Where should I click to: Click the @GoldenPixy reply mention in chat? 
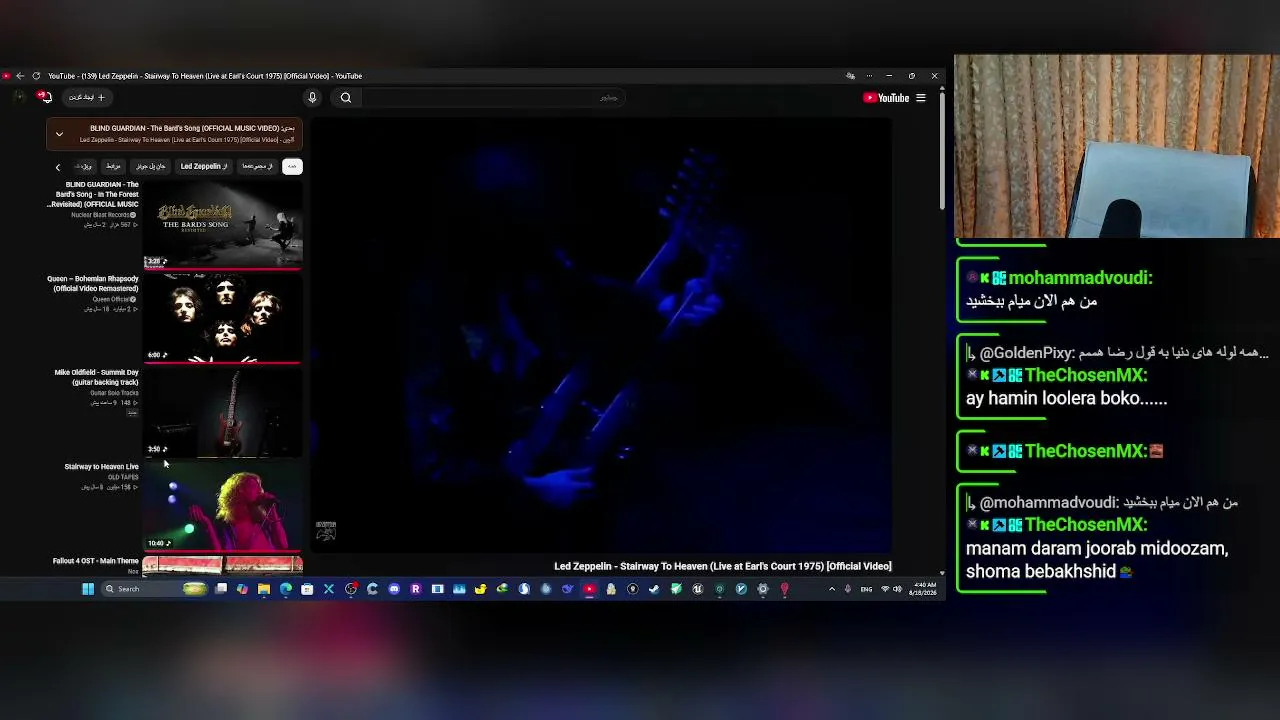[x=1027, y=353]
